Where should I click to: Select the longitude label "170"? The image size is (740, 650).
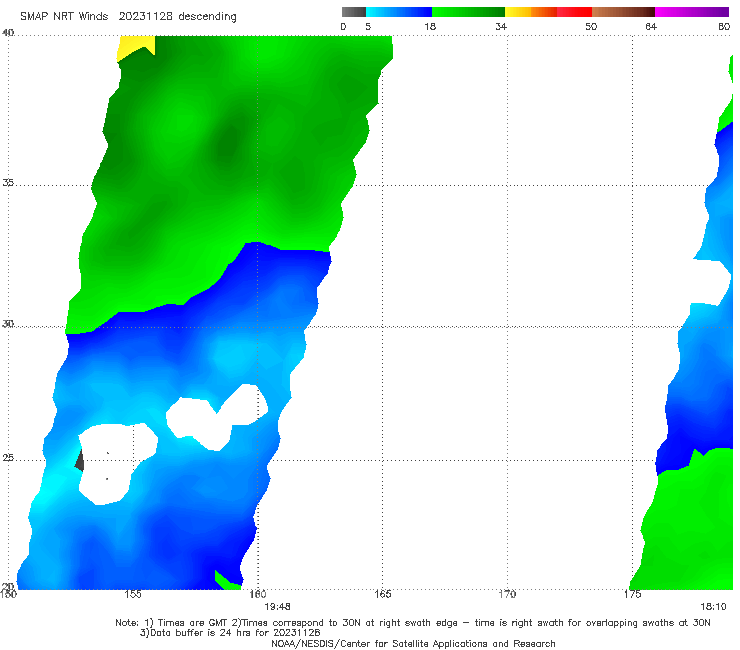[507, 594]
